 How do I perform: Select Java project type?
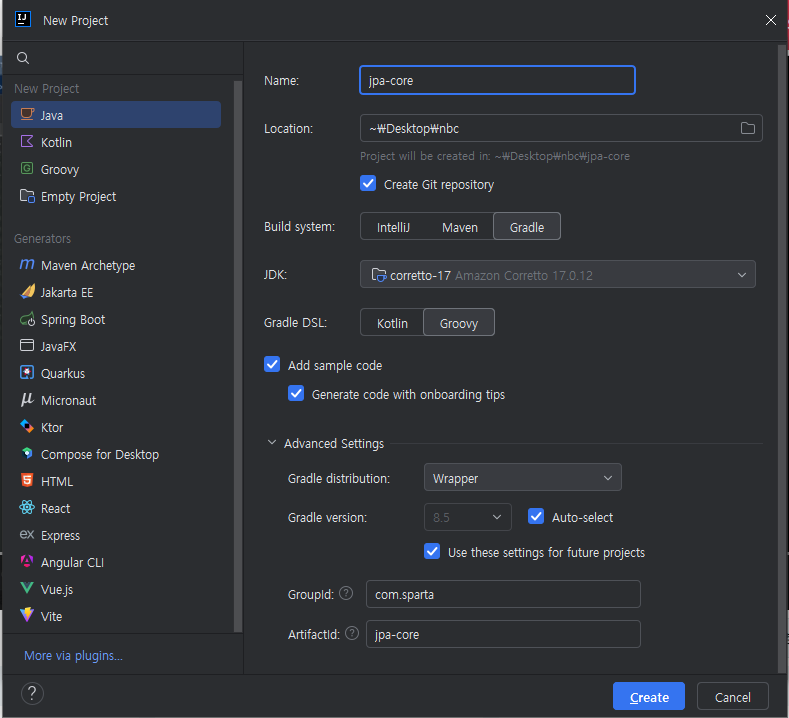click(116, 115)
